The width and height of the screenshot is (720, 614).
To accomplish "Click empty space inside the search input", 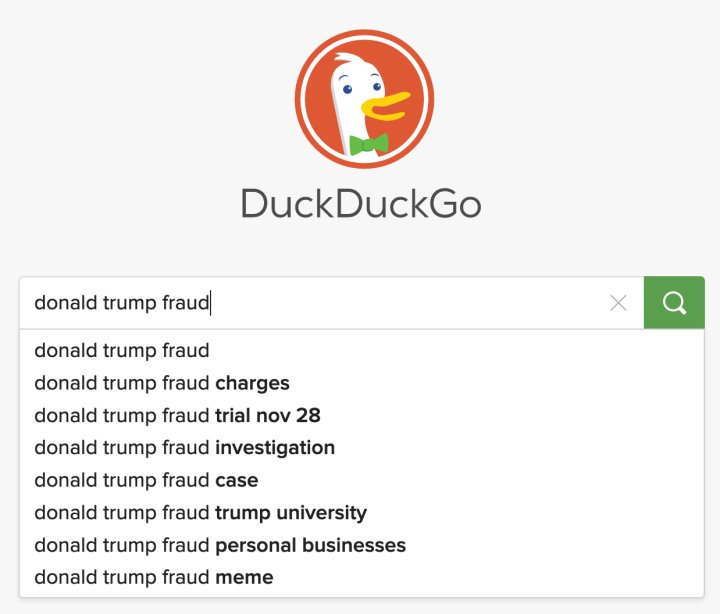I will pyautogui.click(x=409, y=303).
